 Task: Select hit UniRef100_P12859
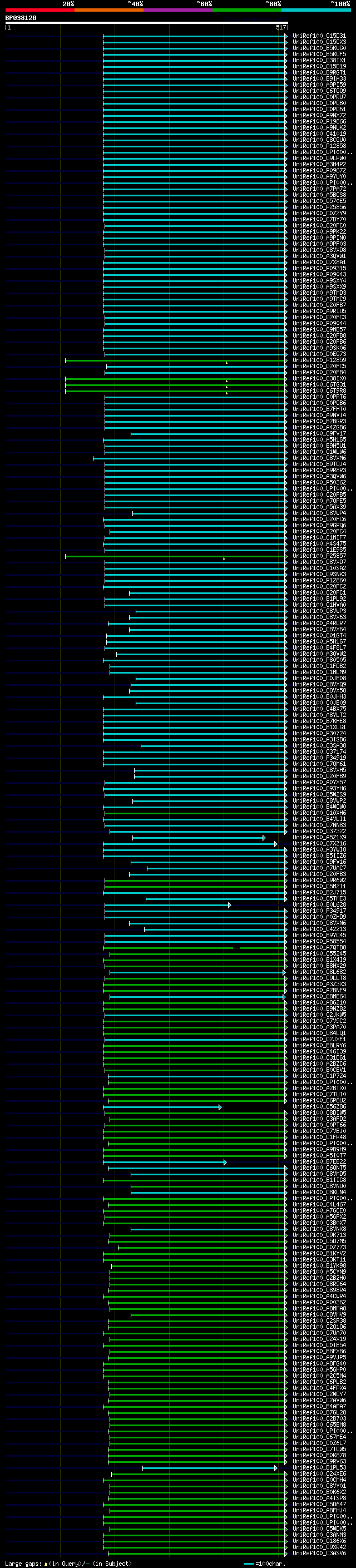pyautogui.click(x=319, y=360)
